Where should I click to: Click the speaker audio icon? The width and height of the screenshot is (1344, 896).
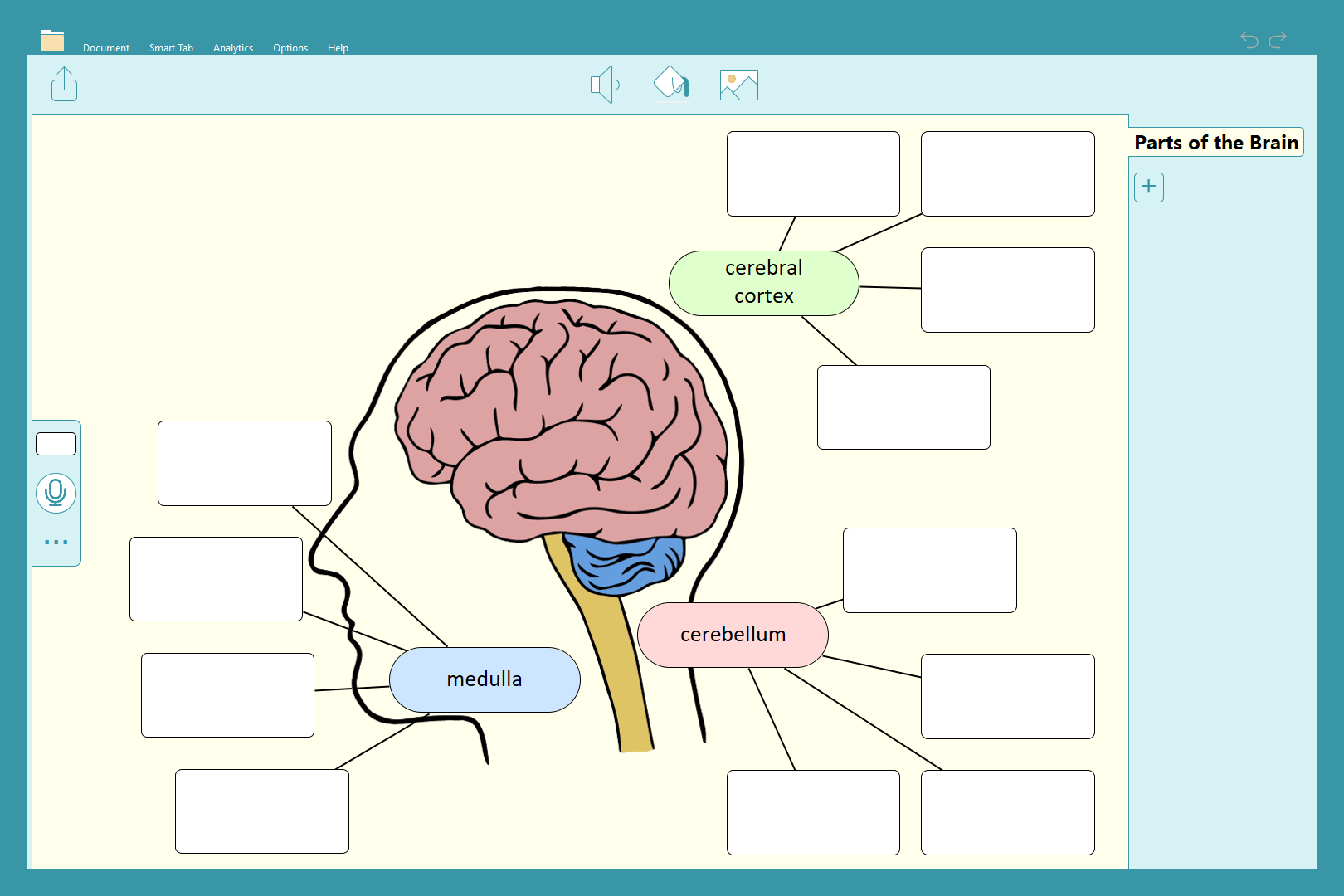(605, 85)
